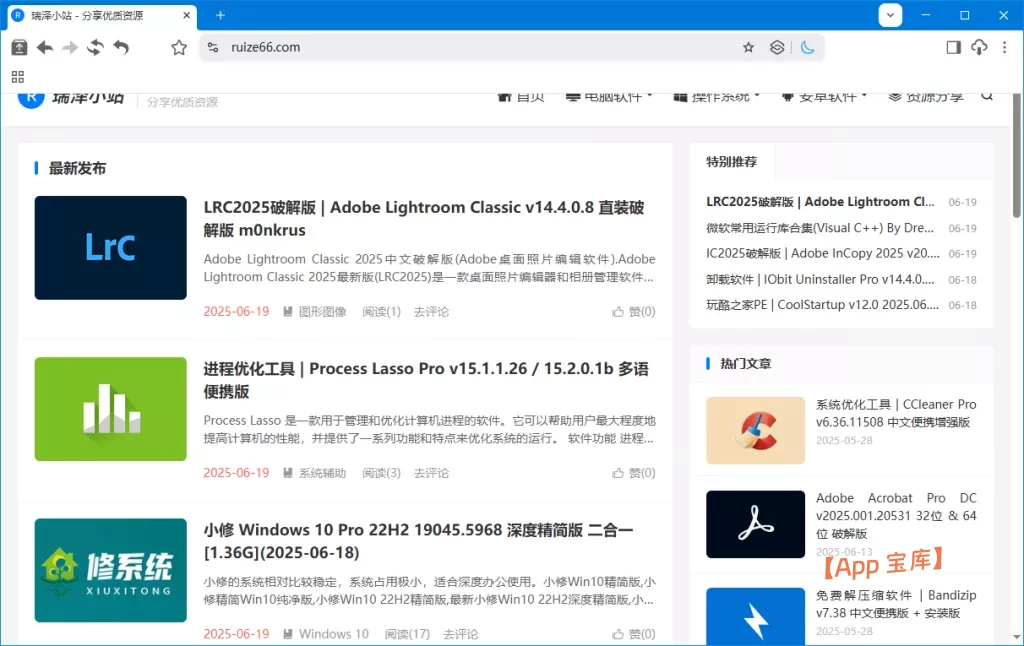
Task: Click the browser downloads icon
Action: point(979,47)
